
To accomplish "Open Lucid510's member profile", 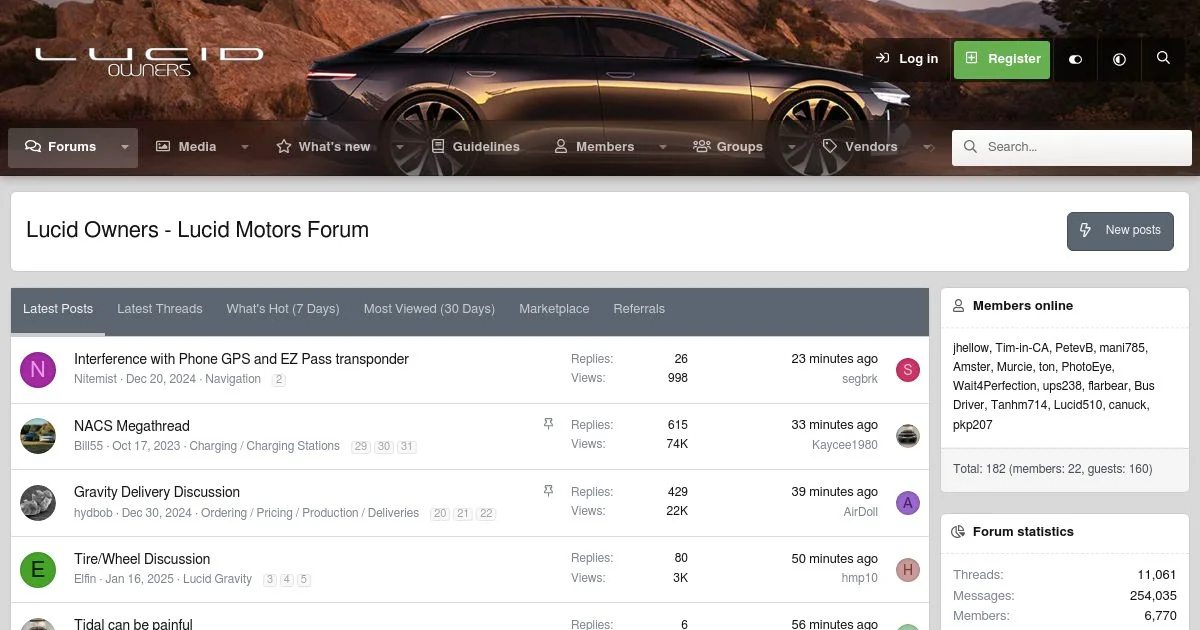I will (1077, 405).
